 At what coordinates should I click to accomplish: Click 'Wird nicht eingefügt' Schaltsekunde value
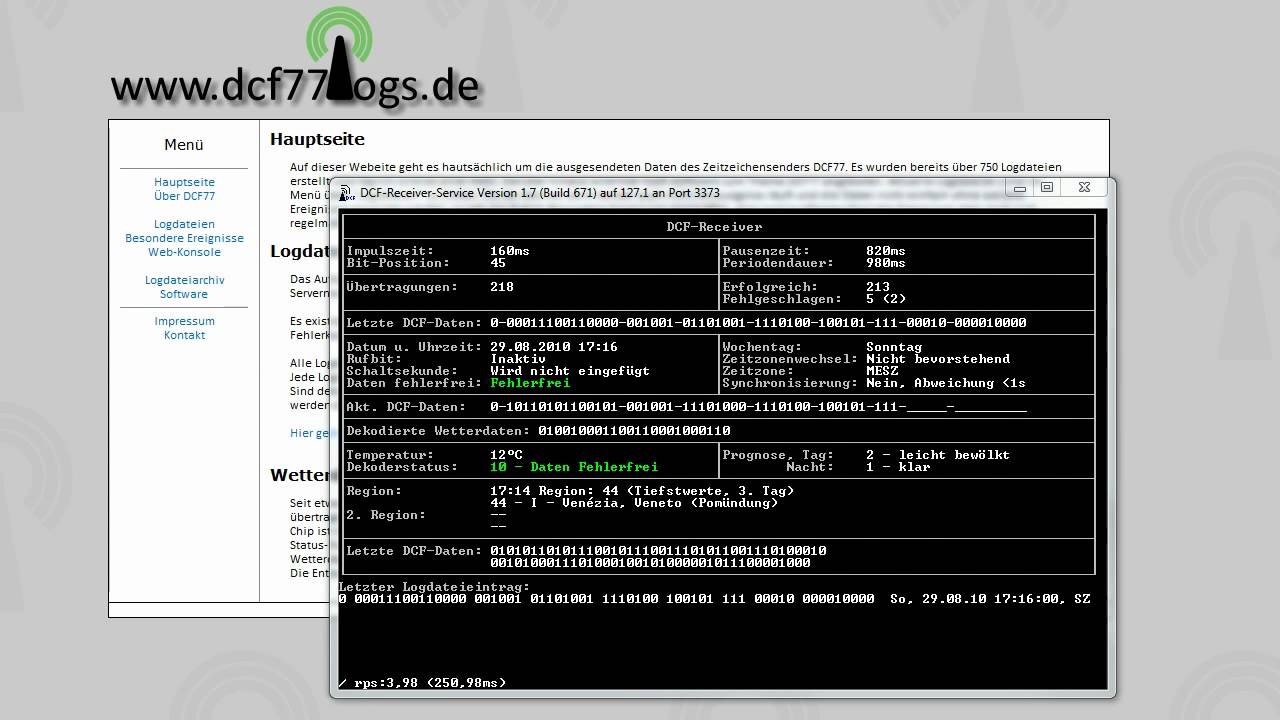[570, 371]
